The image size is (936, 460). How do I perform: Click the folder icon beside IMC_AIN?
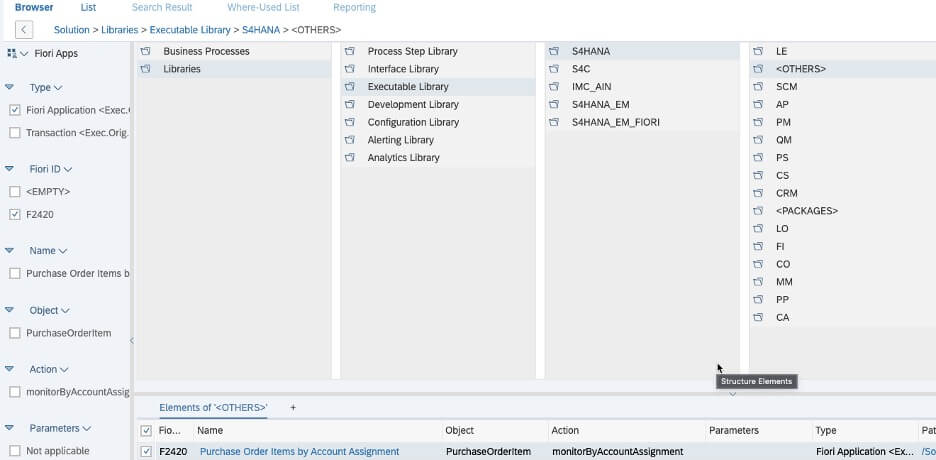pos(554,87)
